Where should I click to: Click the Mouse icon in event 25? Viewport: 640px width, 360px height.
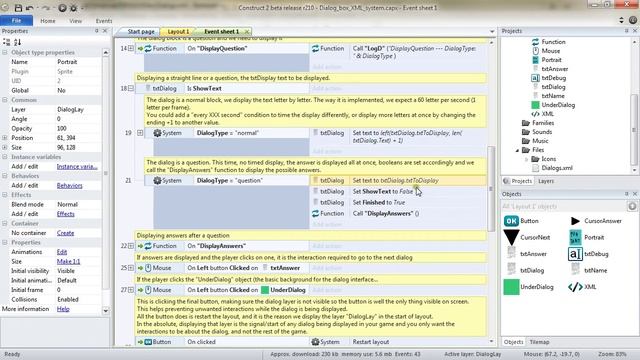click(148, 268)
